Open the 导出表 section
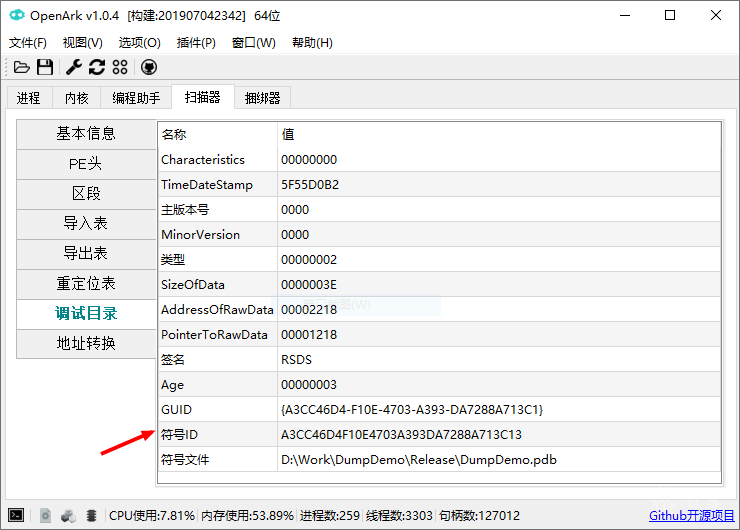Viewport: 740px width, 530px height. point(86,254)
